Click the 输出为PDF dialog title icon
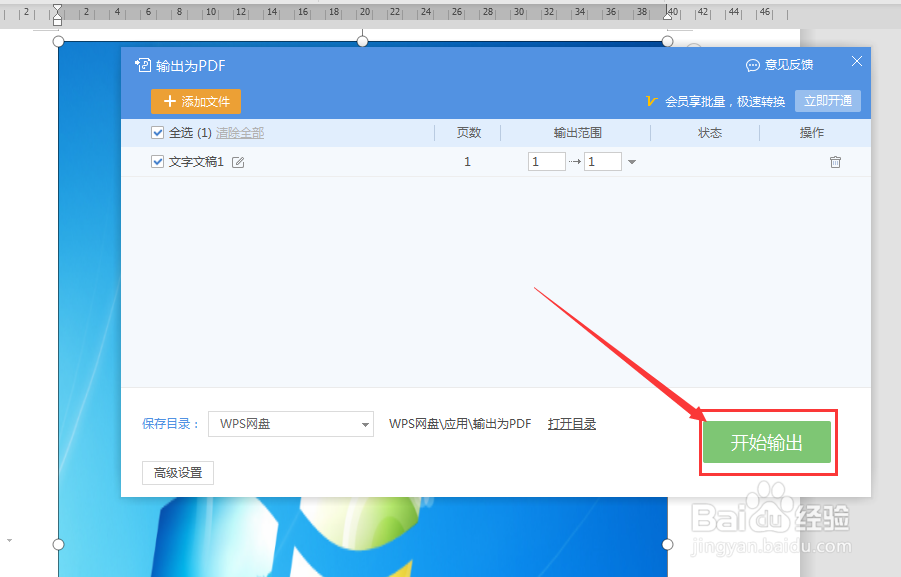This screenshot has width=901, height=577. click(x=143, y=64)
